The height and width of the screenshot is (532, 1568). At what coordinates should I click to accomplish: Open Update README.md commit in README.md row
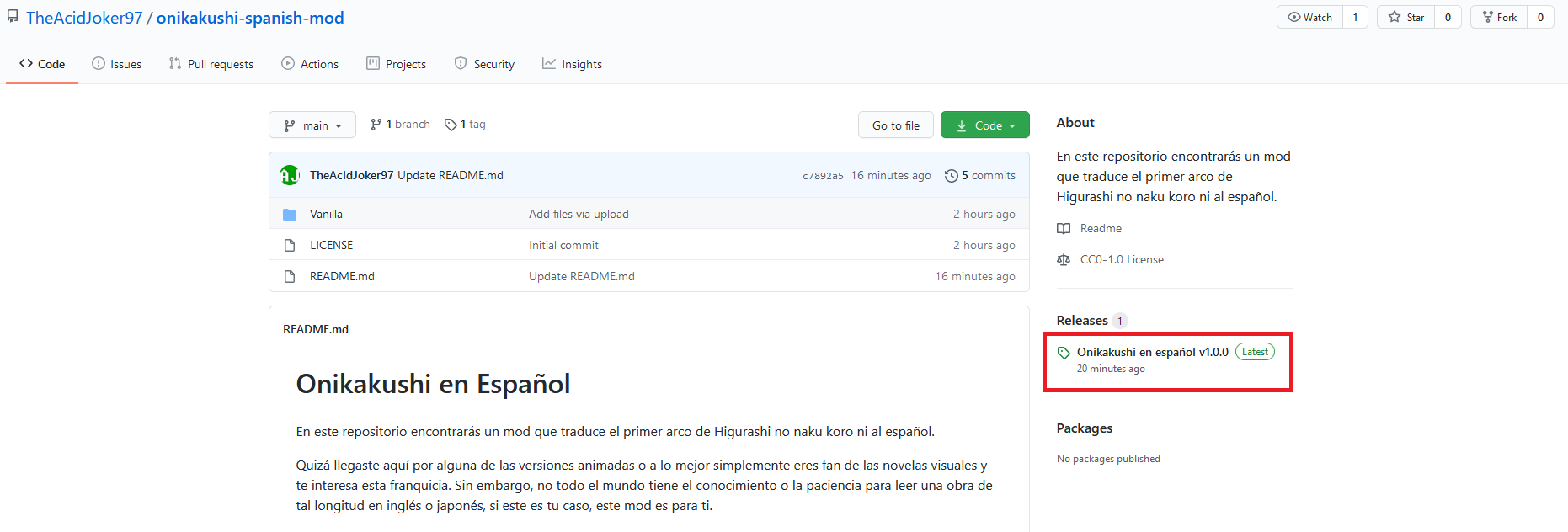click(582, 276)
